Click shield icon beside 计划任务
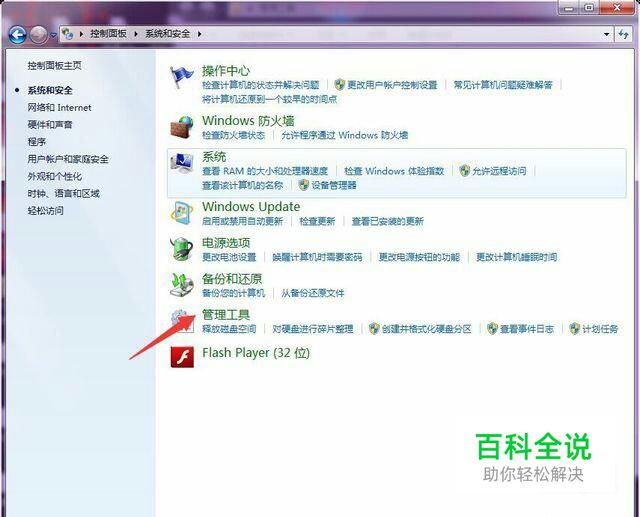640x517 pixels. (575, 328)
